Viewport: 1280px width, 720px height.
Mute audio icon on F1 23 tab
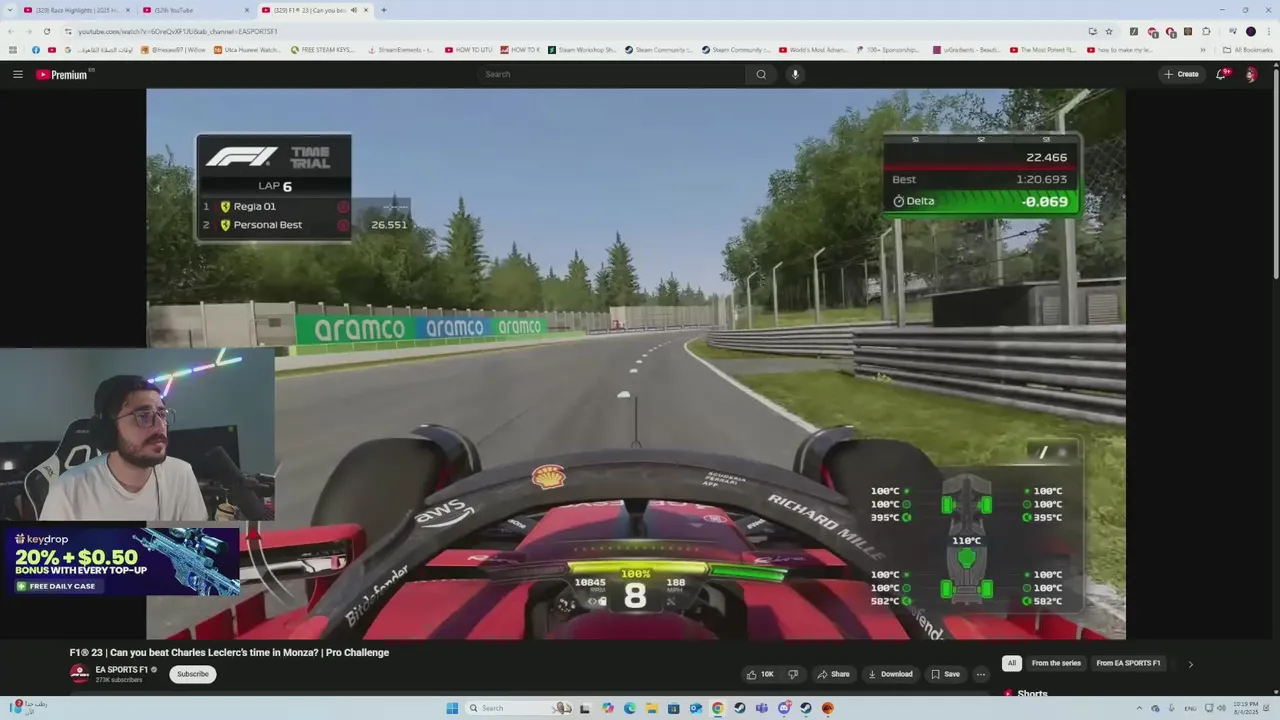pos(354,10)
